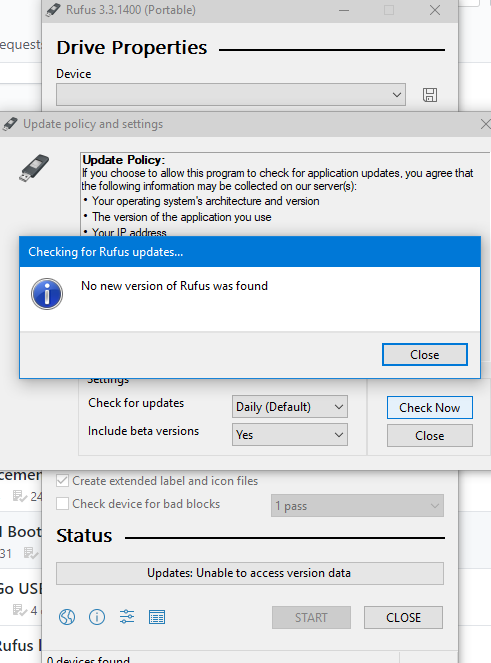Screen dimensions: 491x663
Task: Click Check Now in the update settings
Action: click(x=430, y=408)
